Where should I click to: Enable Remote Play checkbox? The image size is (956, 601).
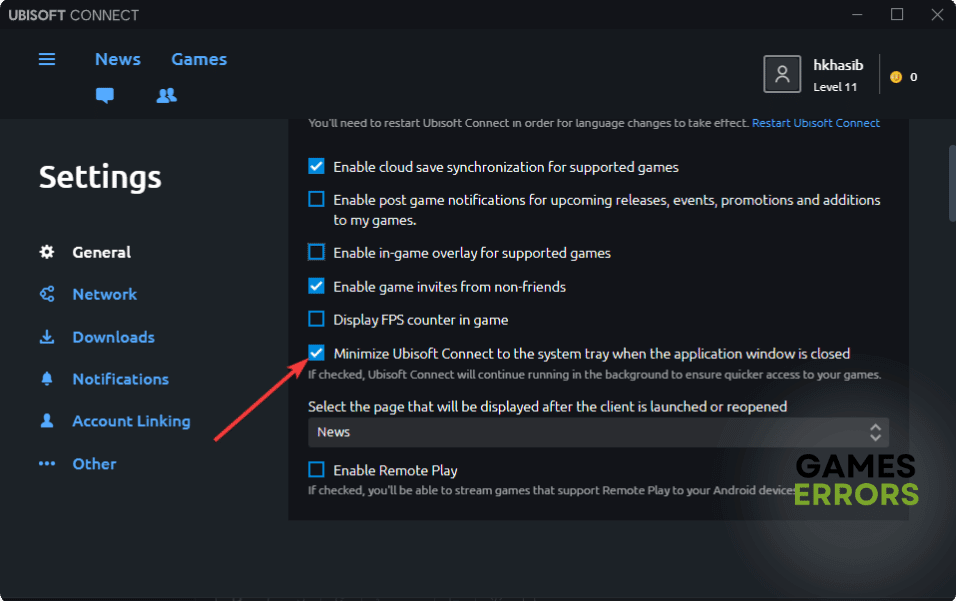click(x=316, y=470)
